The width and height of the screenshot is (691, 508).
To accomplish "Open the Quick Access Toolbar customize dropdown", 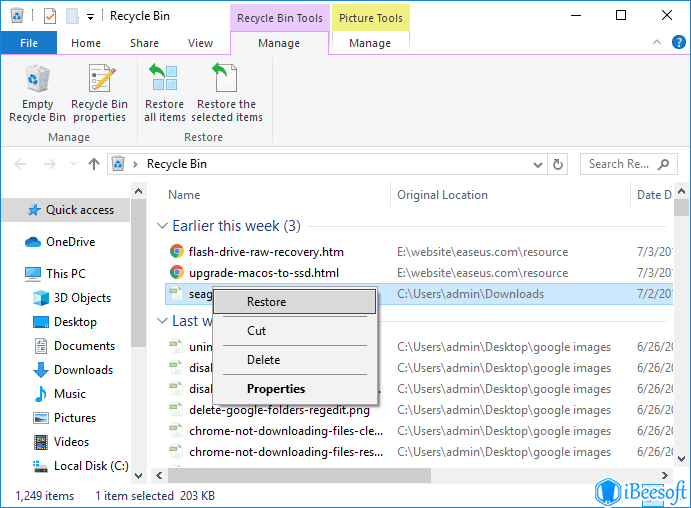I will [90, 16].
